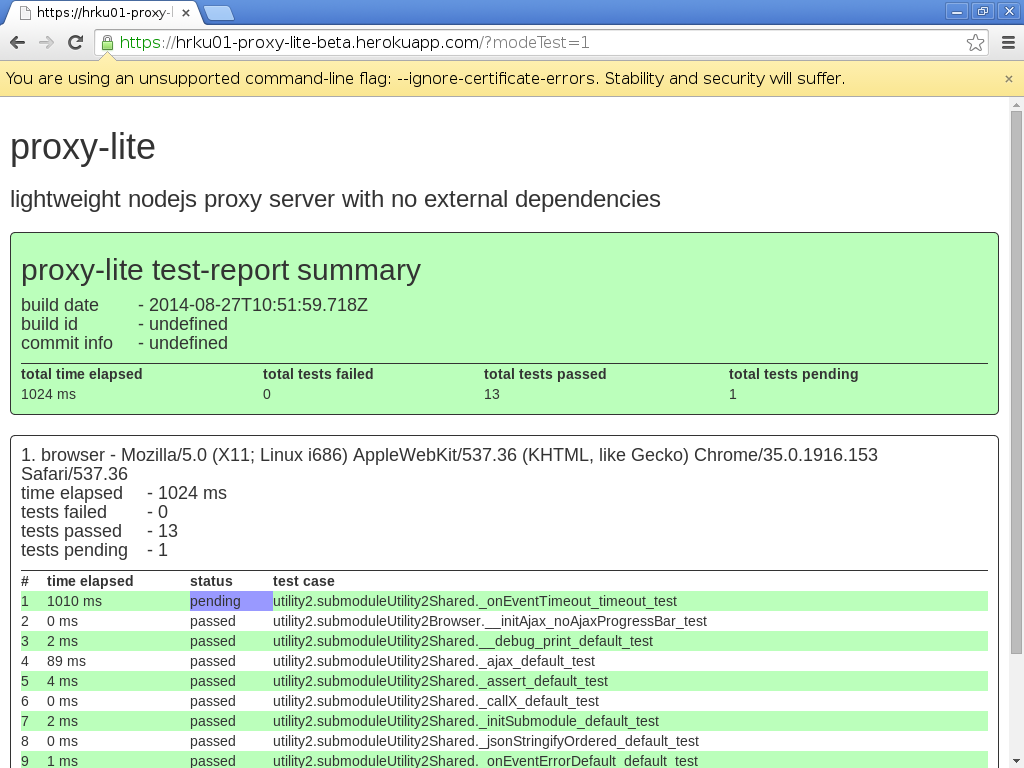This screenshot has width=1024, height=768.
Task: Click total tests passed value 13
Action: pyautogui.click(x=492, y=394)
